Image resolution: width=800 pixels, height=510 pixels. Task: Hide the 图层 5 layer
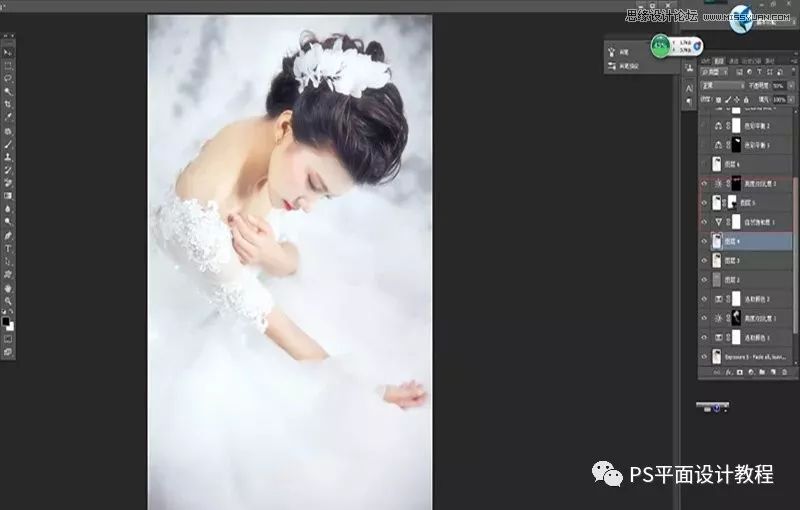pos(704,202)
